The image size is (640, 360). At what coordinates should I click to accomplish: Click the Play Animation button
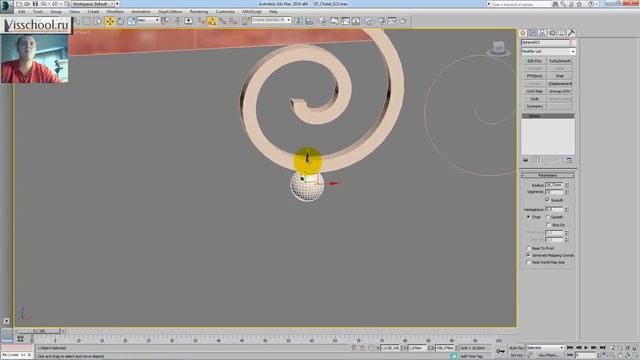586,348
